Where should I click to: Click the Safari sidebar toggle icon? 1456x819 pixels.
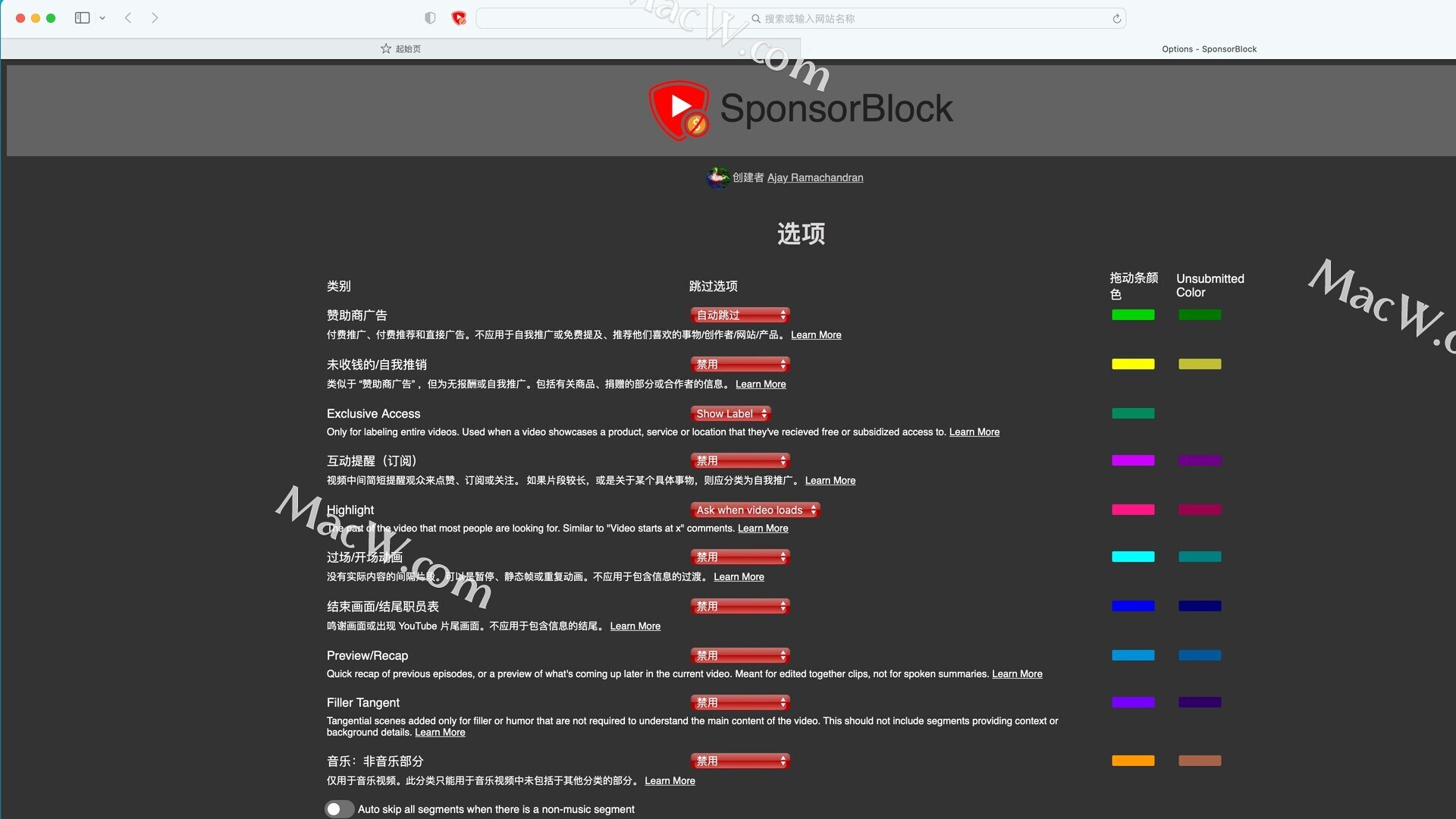click(x=82, y=17)
